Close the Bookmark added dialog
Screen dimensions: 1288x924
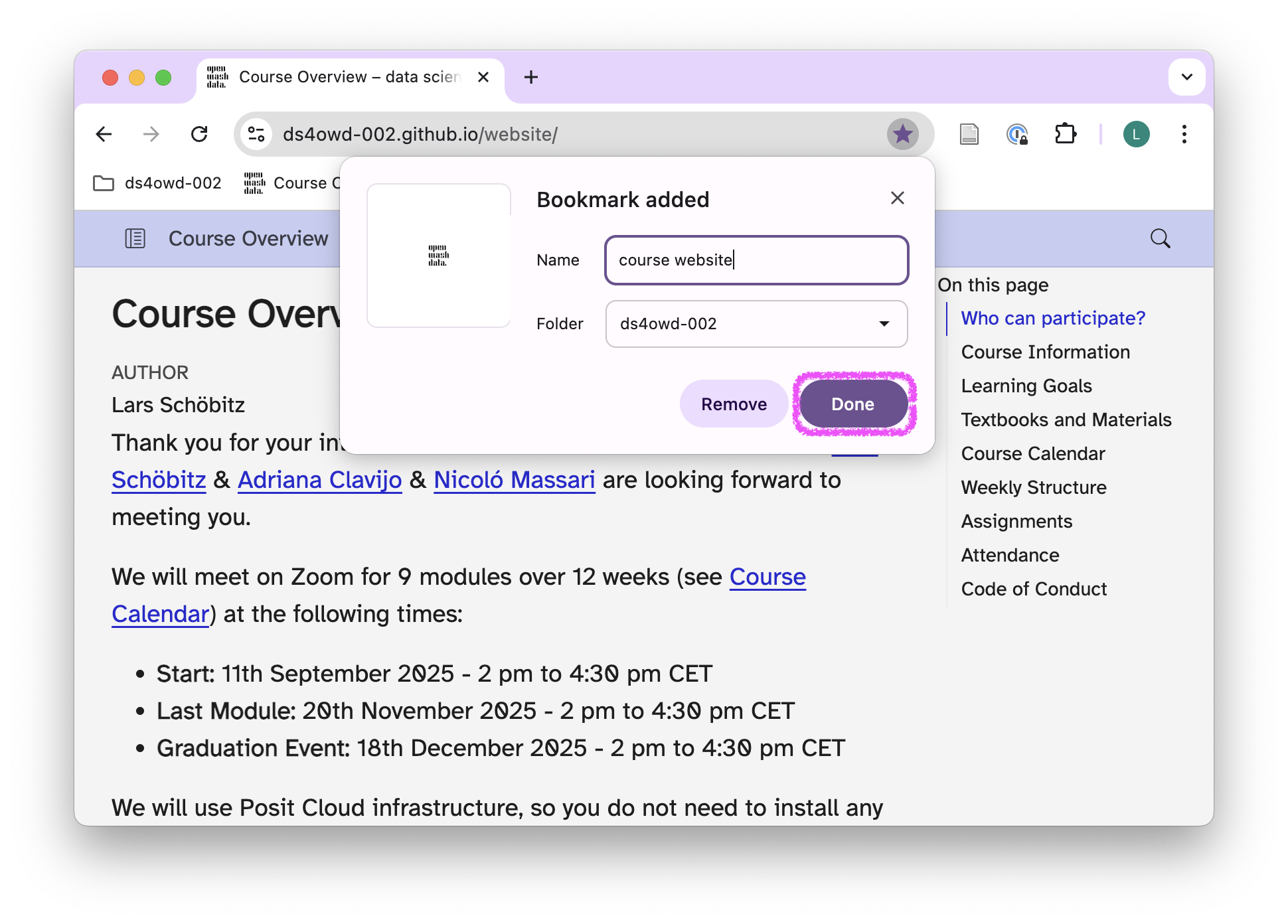click(897, 198)
